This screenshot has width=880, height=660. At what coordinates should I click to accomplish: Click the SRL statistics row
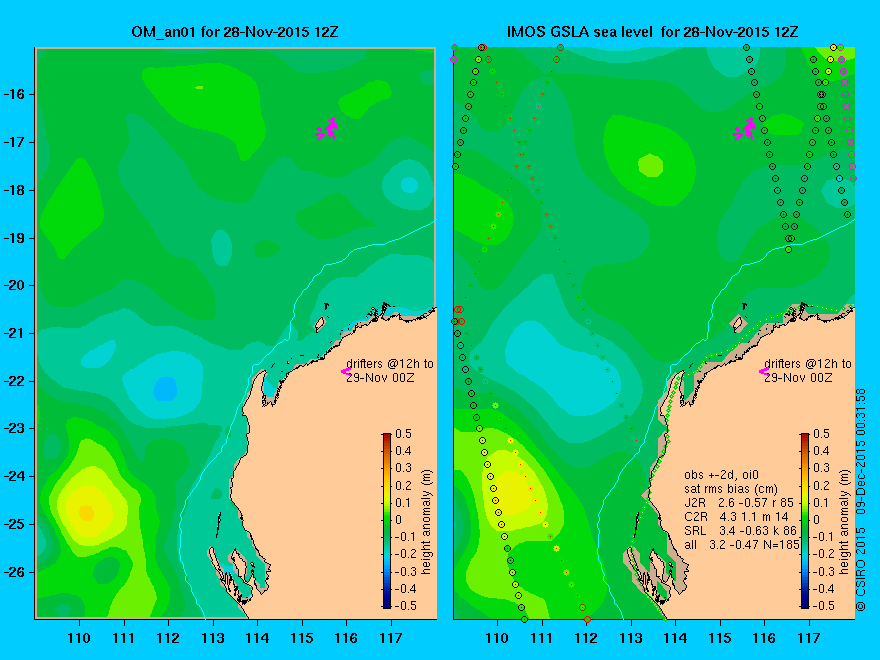pyautogui.click(x=740, y=530)
